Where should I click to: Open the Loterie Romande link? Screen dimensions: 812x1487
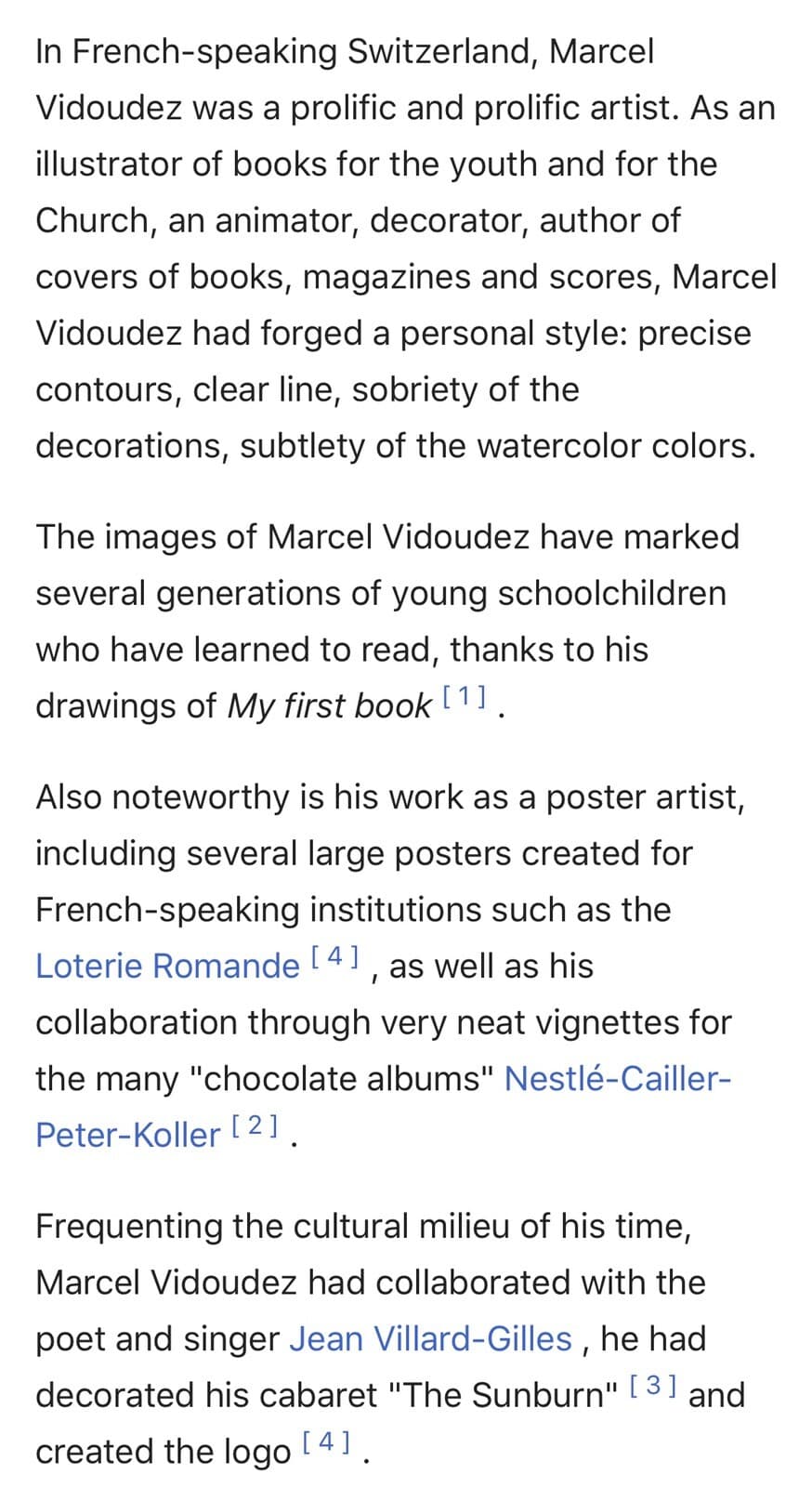[167, 967]
